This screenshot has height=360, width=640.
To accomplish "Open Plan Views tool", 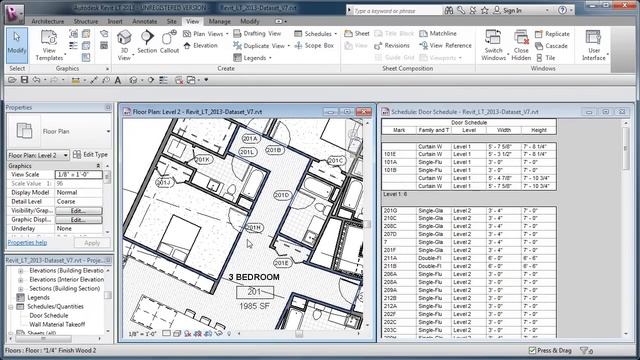I will (x=205, y=34).
